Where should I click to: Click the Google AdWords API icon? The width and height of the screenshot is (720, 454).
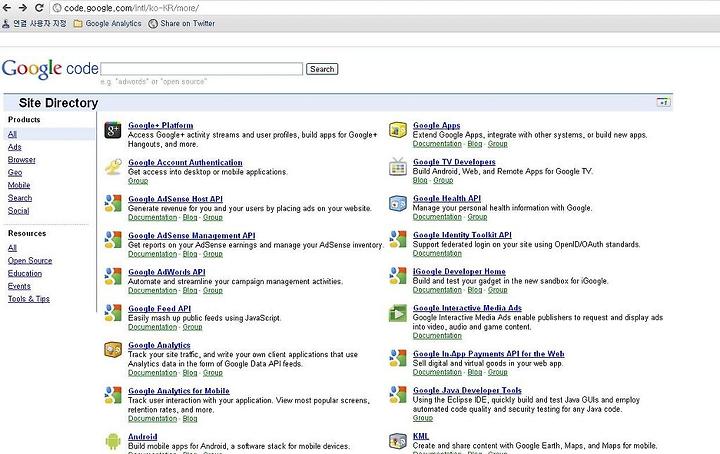coord(113,277)
